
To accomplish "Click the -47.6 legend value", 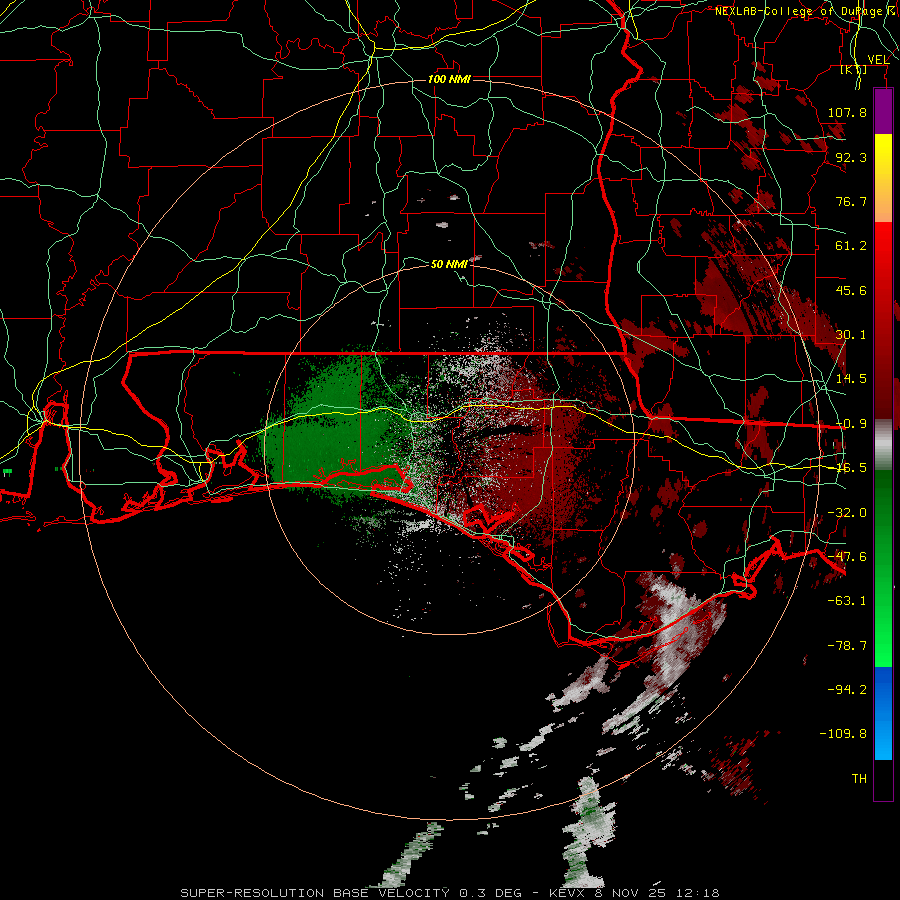I will [x=847, y=557].
